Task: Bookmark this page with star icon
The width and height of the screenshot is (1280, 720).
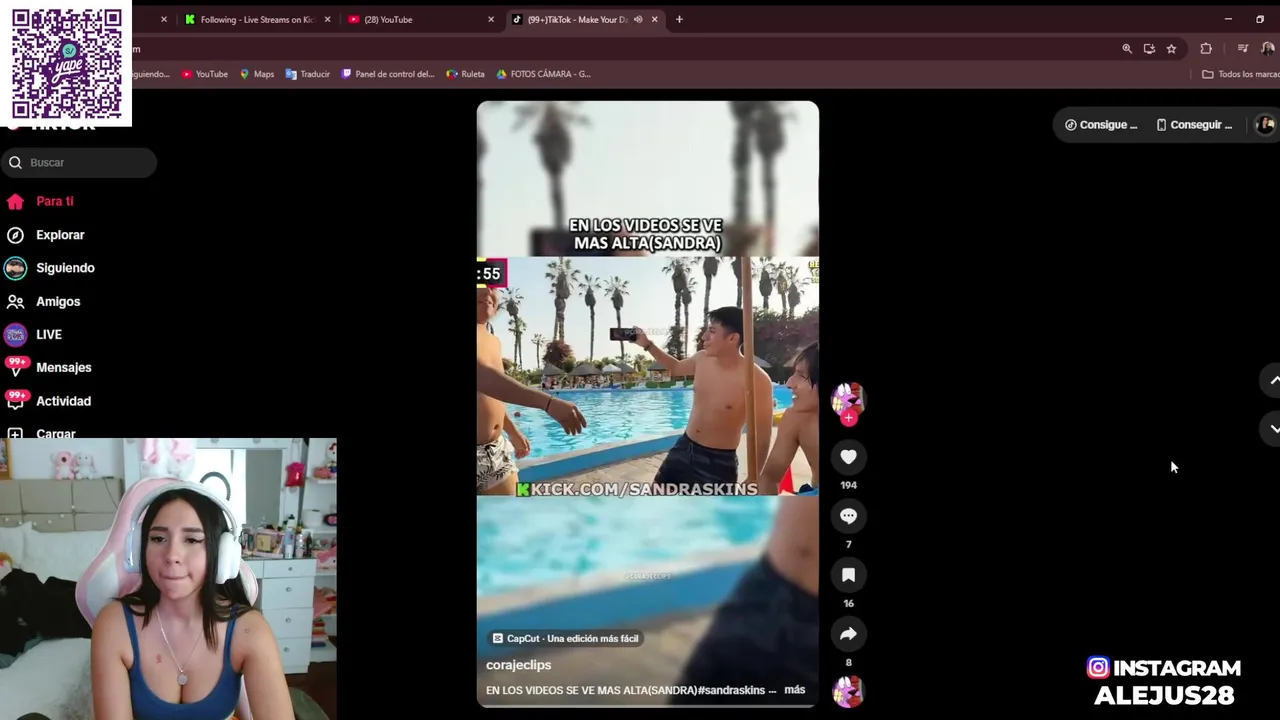Action: pyautogui.click(x=1171, y=48)
